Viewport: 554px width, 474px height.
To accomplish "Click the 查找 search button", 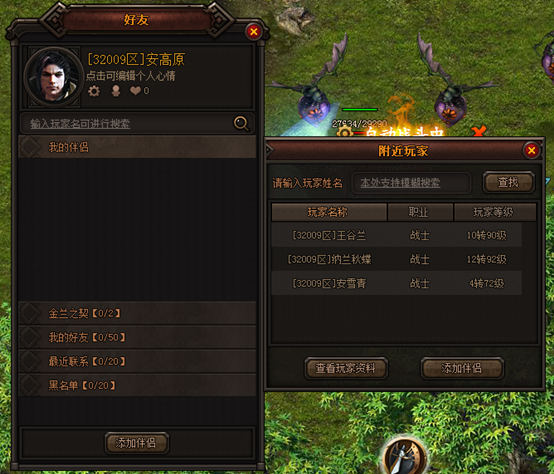I will [x=508, y=182].
